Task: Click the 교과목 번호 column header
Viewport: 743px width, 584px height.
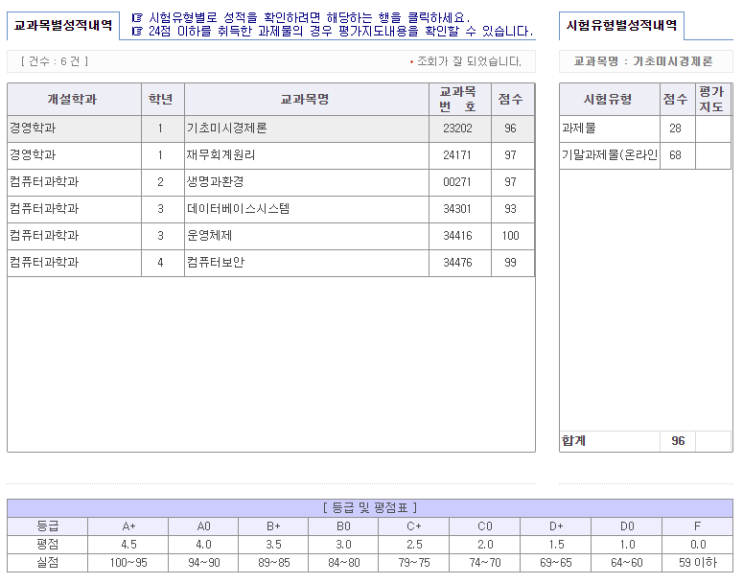Action: (x=460, y=99)
